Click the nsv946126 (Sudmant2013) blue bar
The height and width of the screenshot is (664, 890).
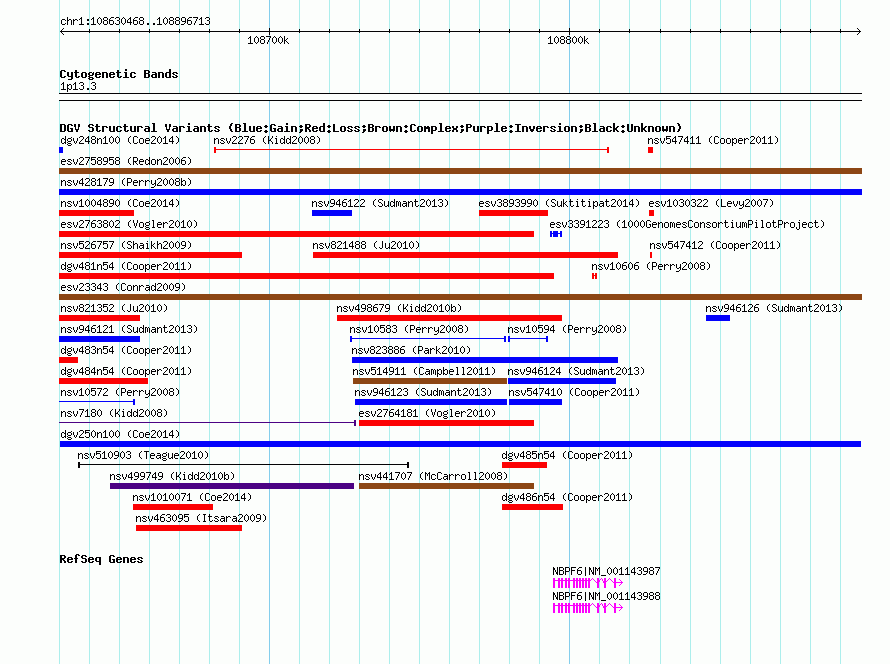[718, 318]
